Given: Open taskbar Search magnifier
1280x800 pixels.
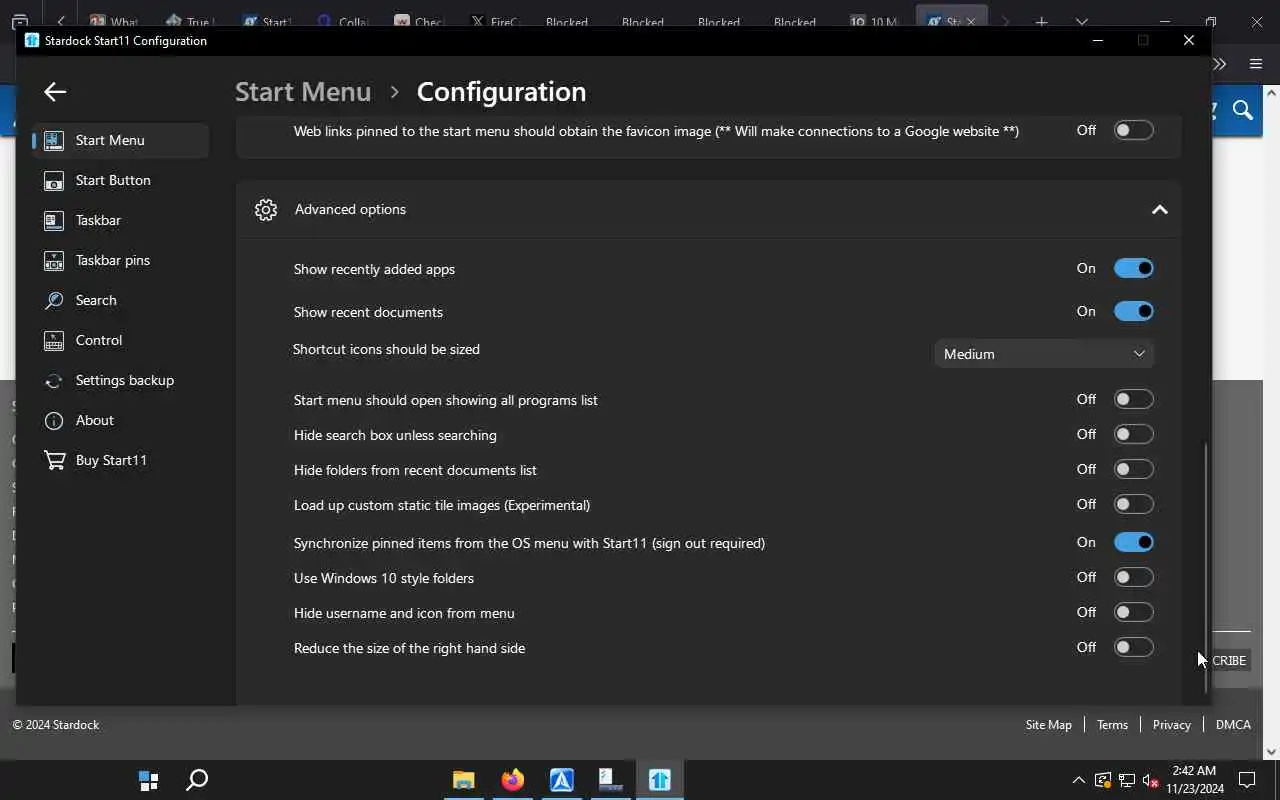Looking at the screenshot, I should (x=197, y=780).
